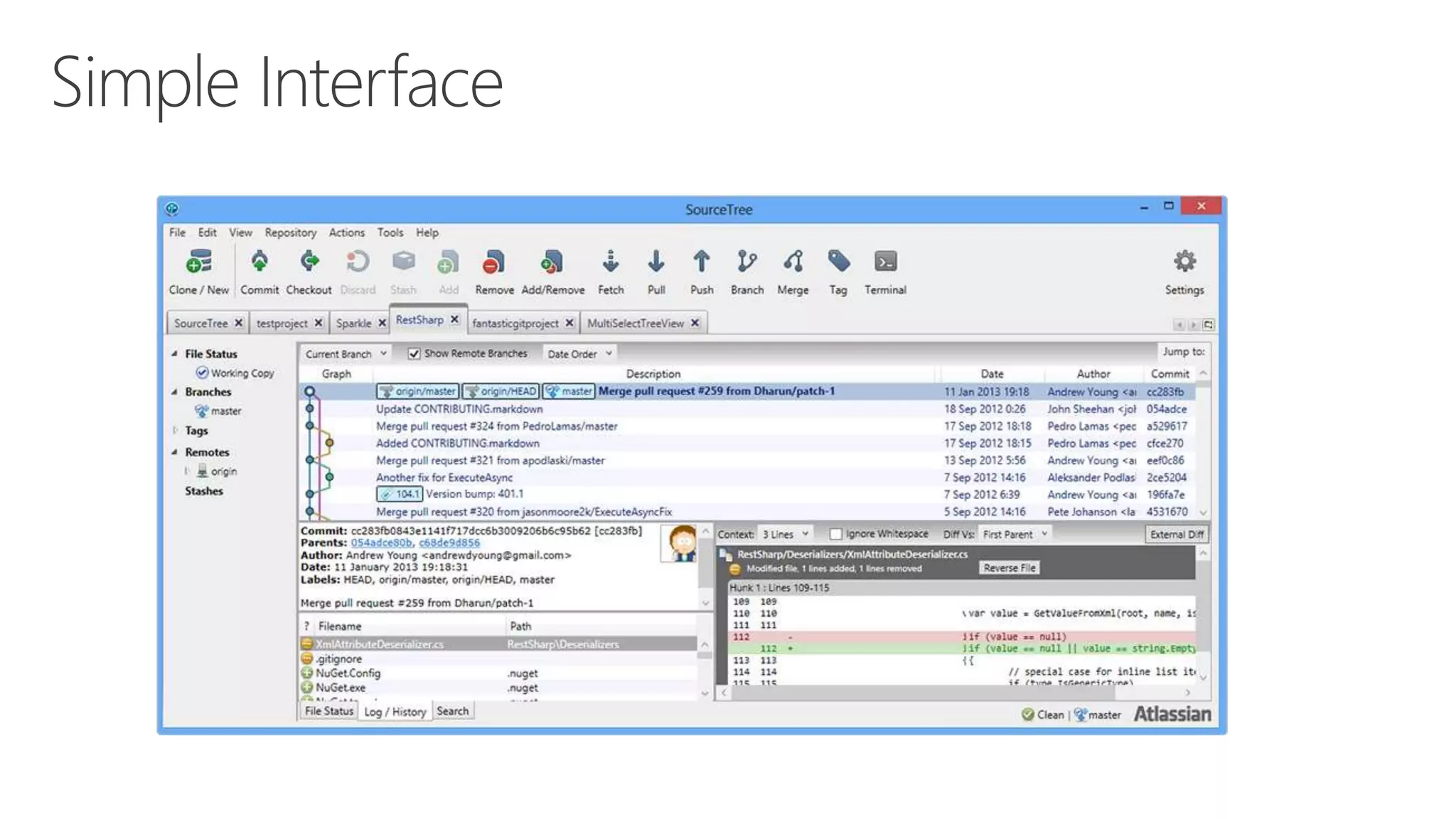Switch to the File Status bottom tab
This screenshot has width=1456, height=819.
(328, 711)
